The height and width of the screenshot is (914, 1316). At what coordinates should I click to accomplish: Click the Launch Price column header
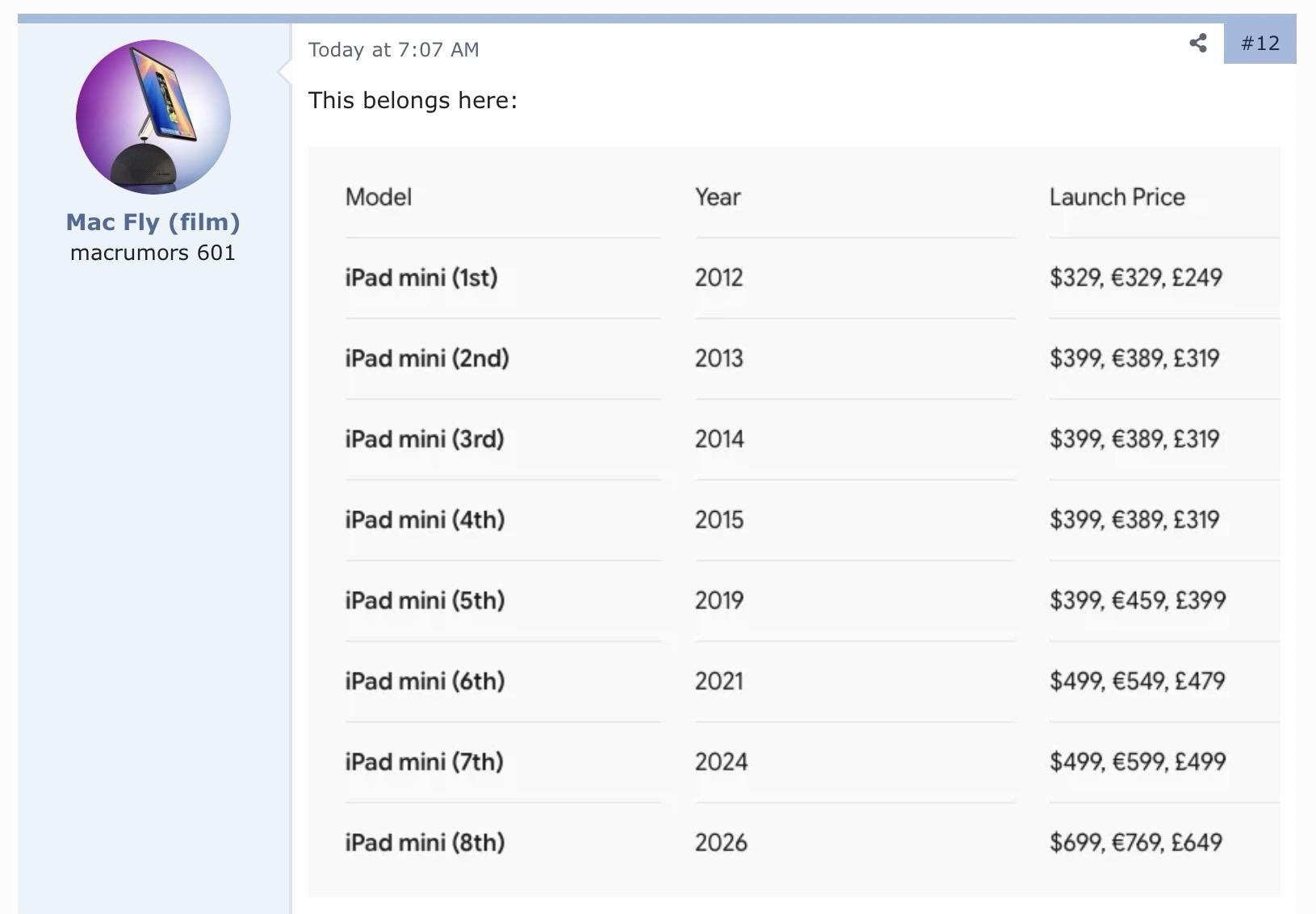pyautogui.click(x=1117, y=197)
